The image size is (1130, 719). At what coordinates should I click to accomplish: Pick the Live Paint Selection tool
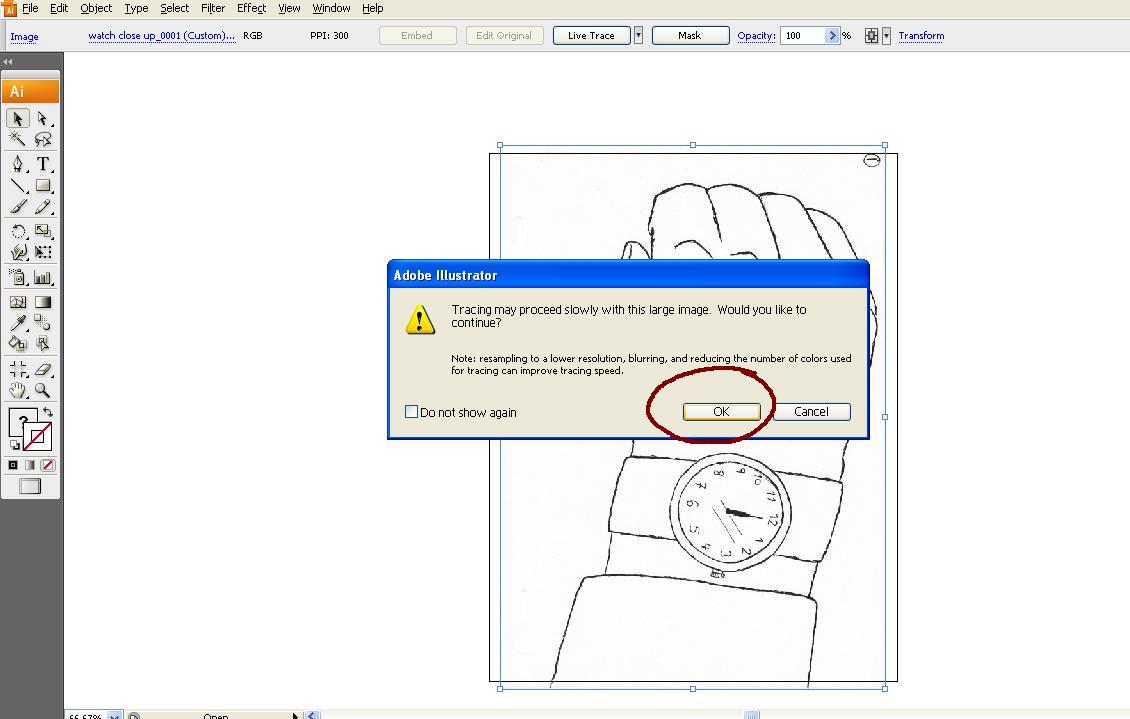click(43, 344)
